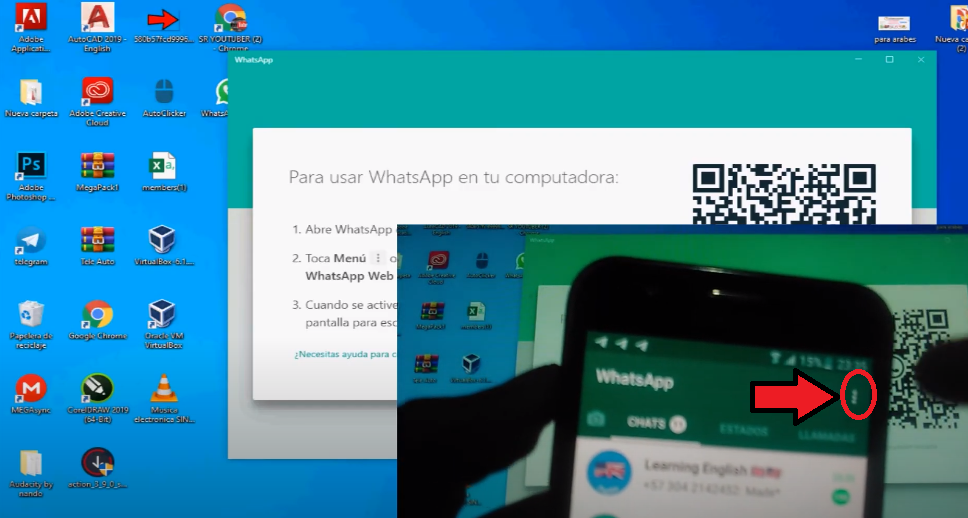Switch to CHATS tab on the phone
This screenshot has height=518, width=968.
[x=656, y=424]
